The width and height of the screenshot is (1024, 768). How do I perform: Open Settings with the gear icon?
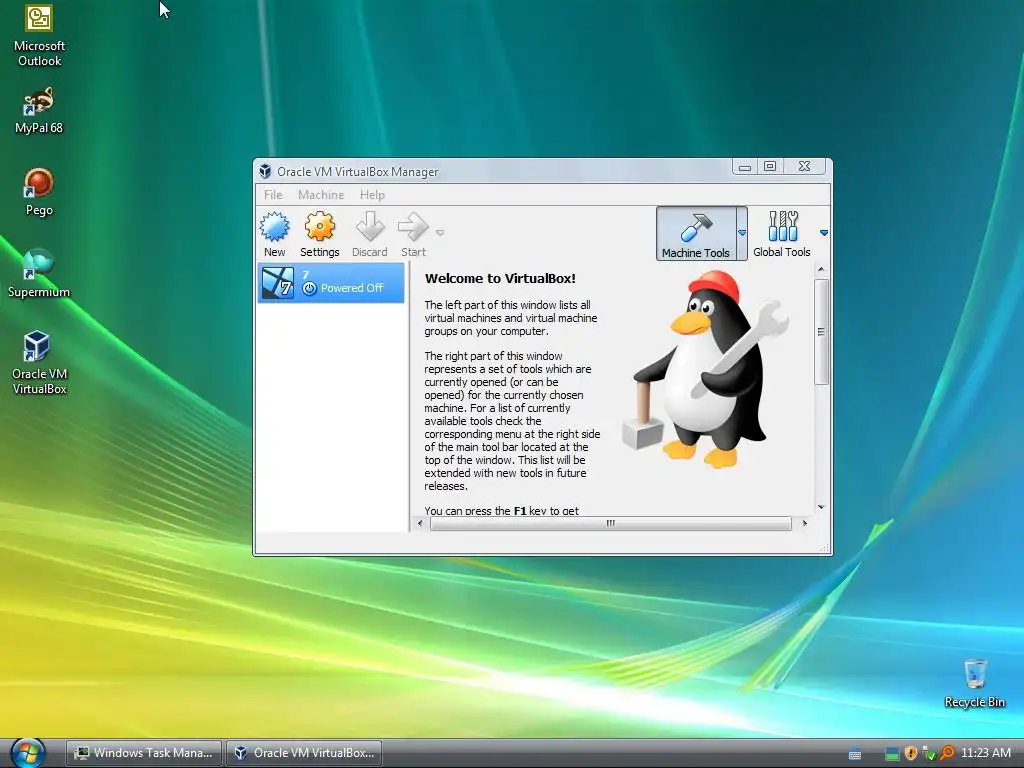[x=319, y=227]
